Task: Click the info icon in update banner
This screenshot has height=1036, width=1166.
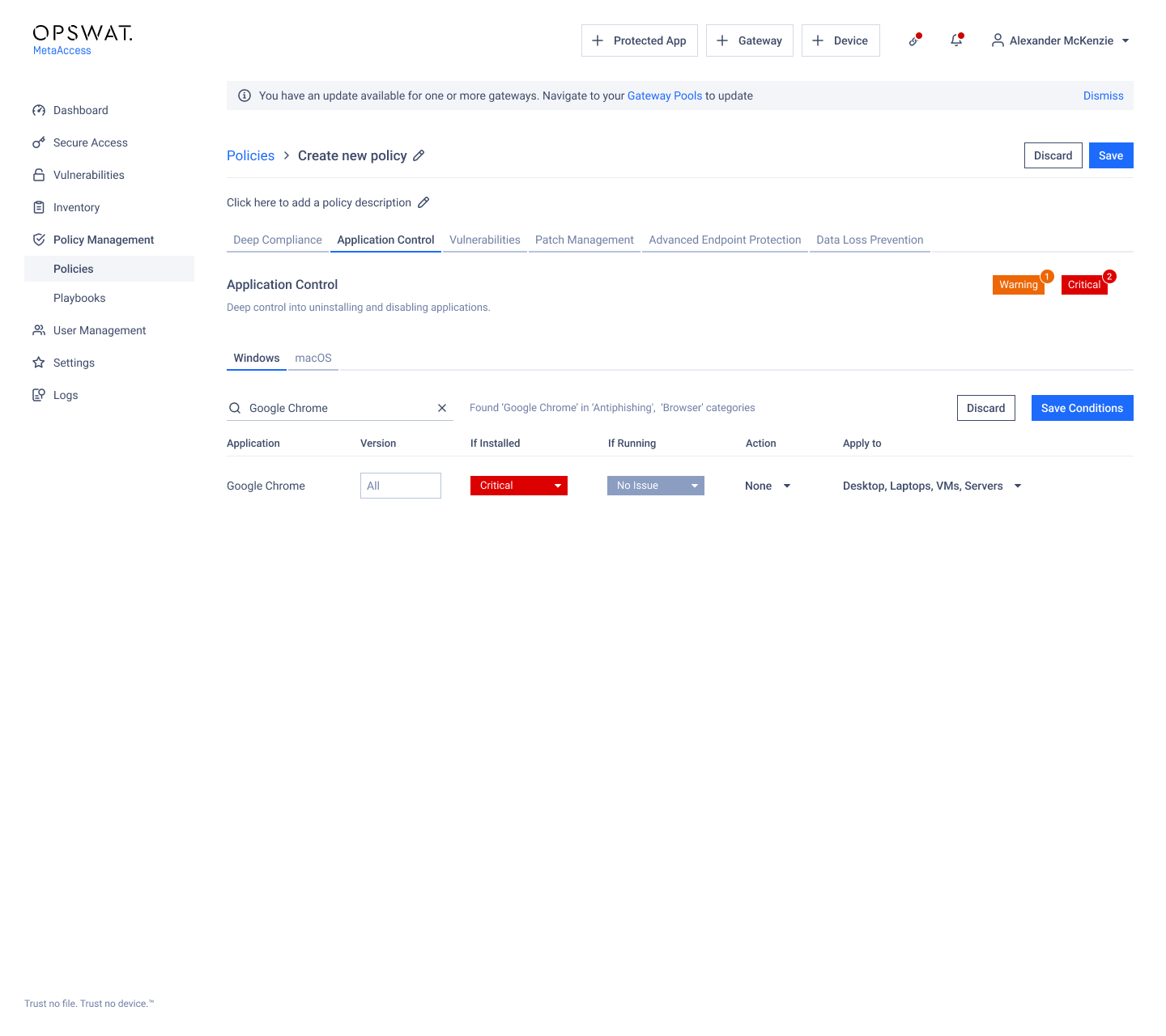Action: tap(245, 96)
